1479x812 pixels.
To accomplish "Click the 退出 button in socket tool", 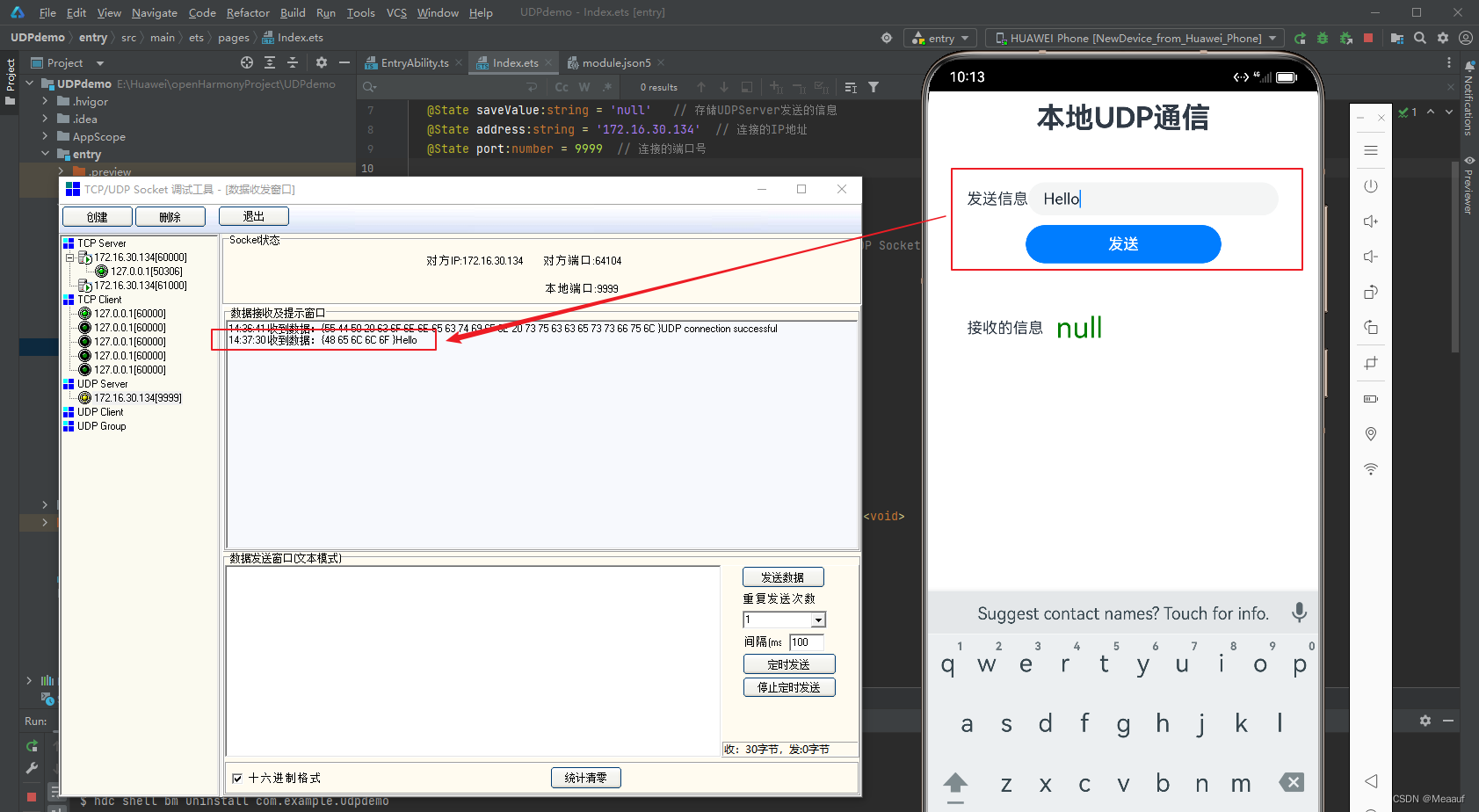I will click(253, 216).
